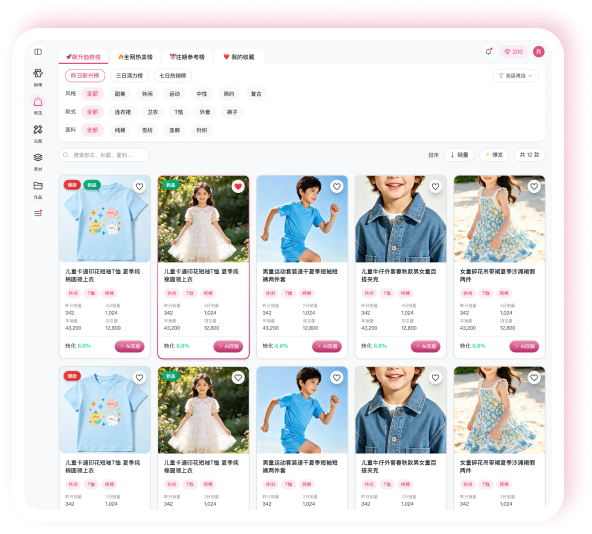Select the 三日潜力榜 ranking pill
This screenshot has height=534, width=592.
pyautogui.click(x=129, y=76)
